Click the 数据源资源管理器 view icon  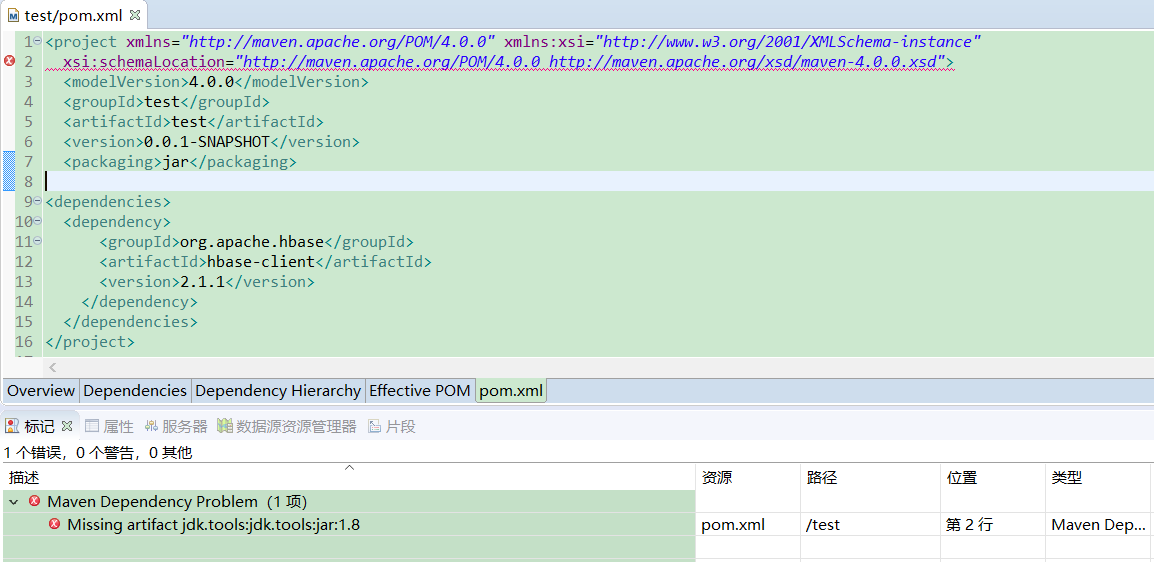(x=224, y=426)
